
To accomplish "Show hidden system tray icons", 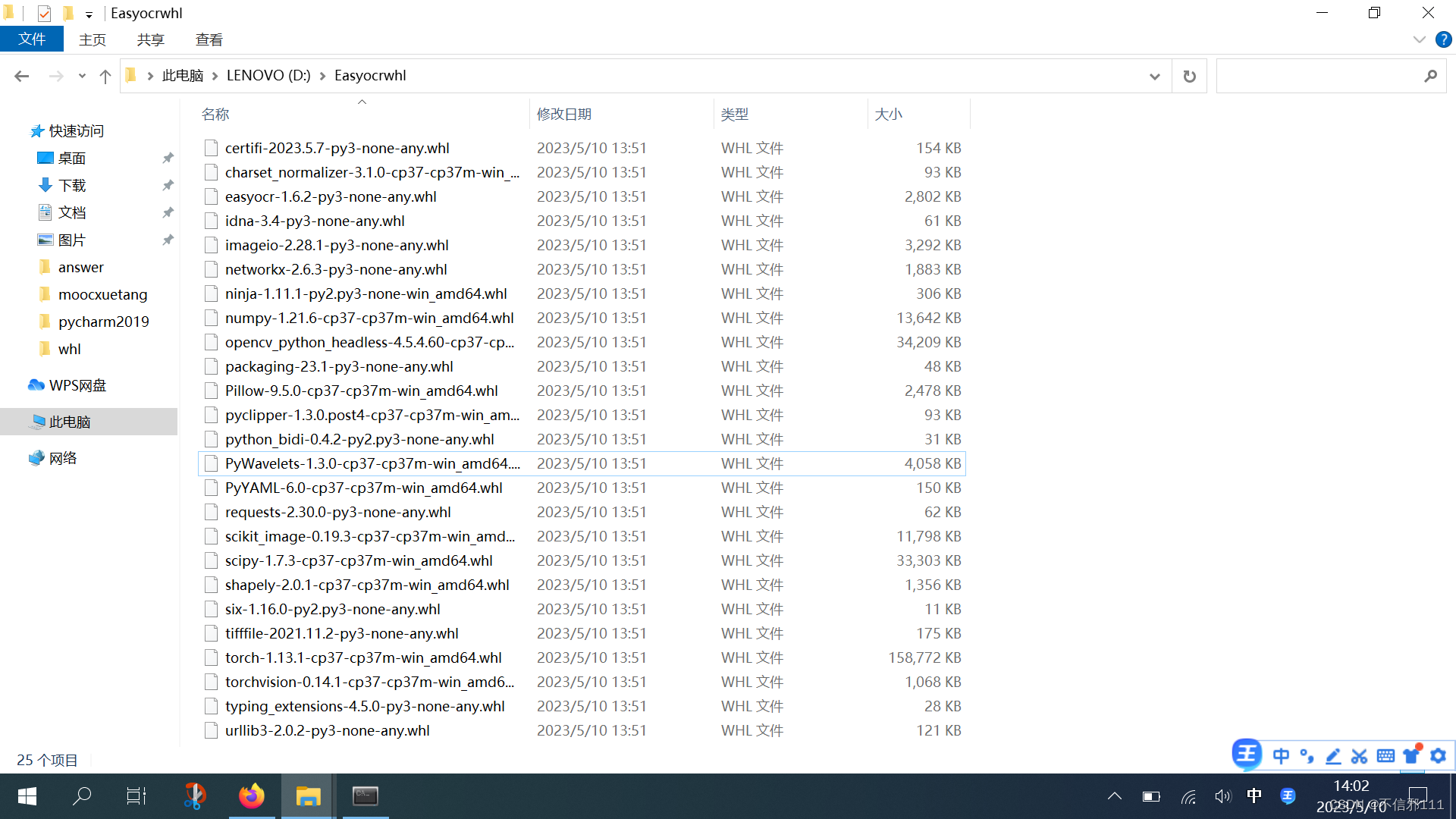I will click(x=1114, y=796).
